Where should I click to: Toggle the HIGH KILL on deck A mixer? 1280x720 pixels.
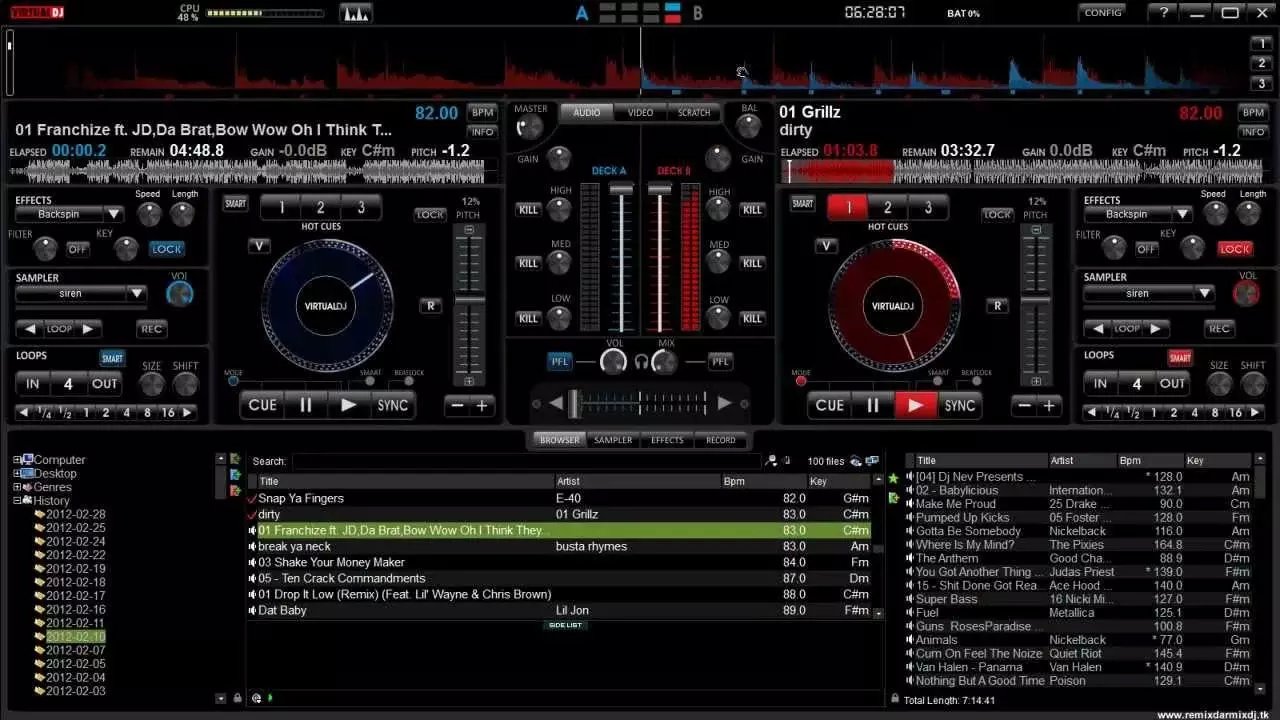click(528, 210)
